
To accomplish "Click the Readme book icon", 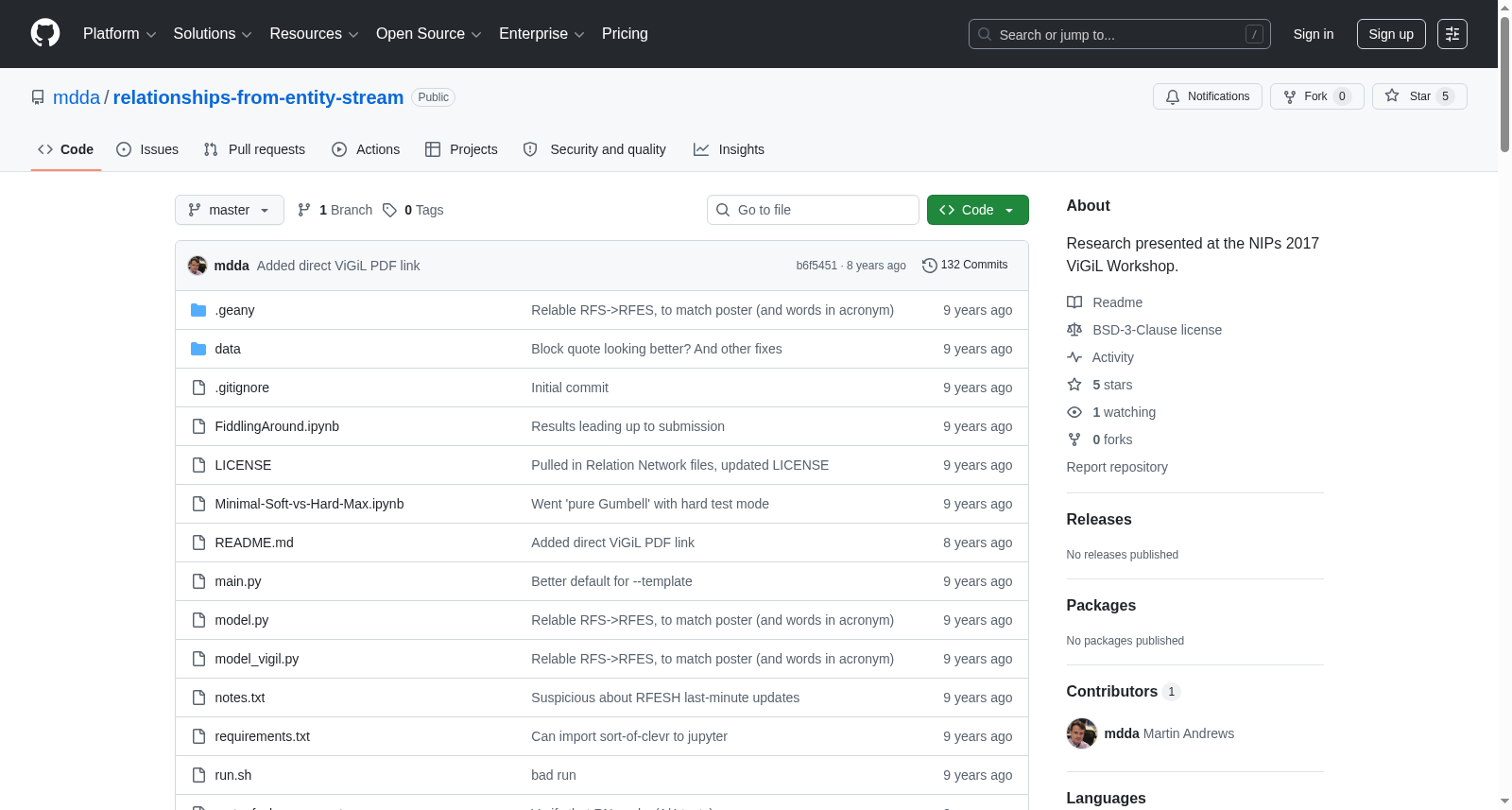I will [1074, 302].
